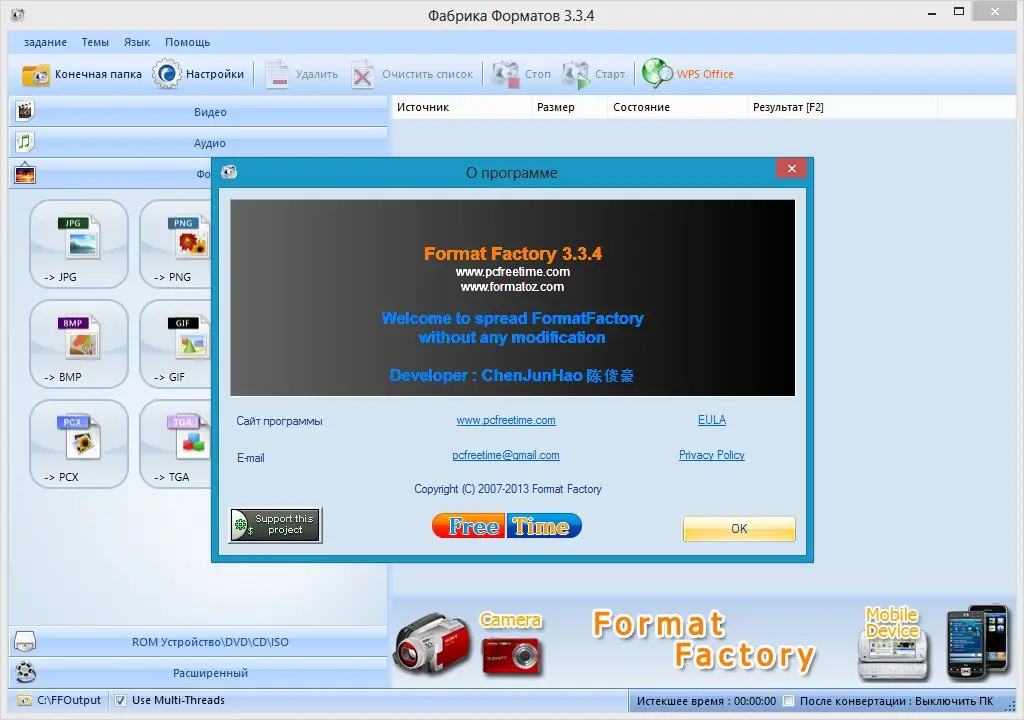Toggle the Use Multi-Threads checkbox
The width and height of the screenshot is (1024, 720).
[120, 700]
